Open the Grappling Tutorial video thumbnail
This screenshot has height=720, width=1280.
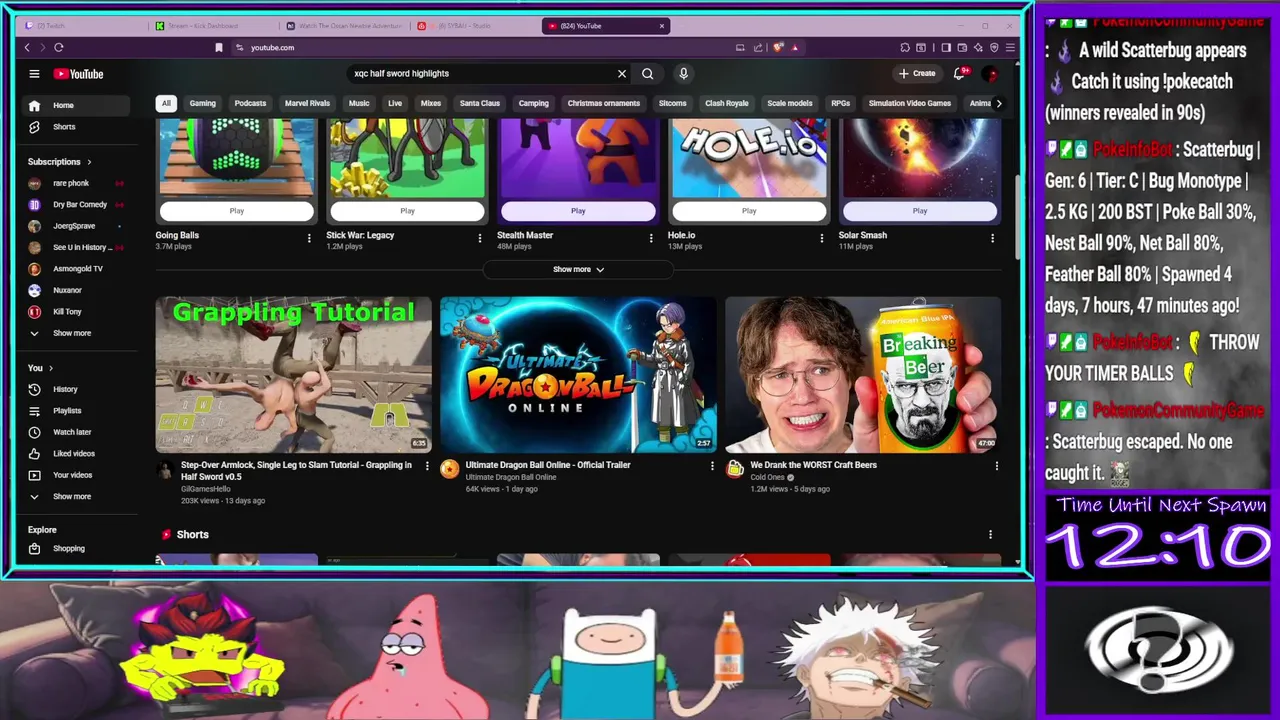(x=293, y=375)
